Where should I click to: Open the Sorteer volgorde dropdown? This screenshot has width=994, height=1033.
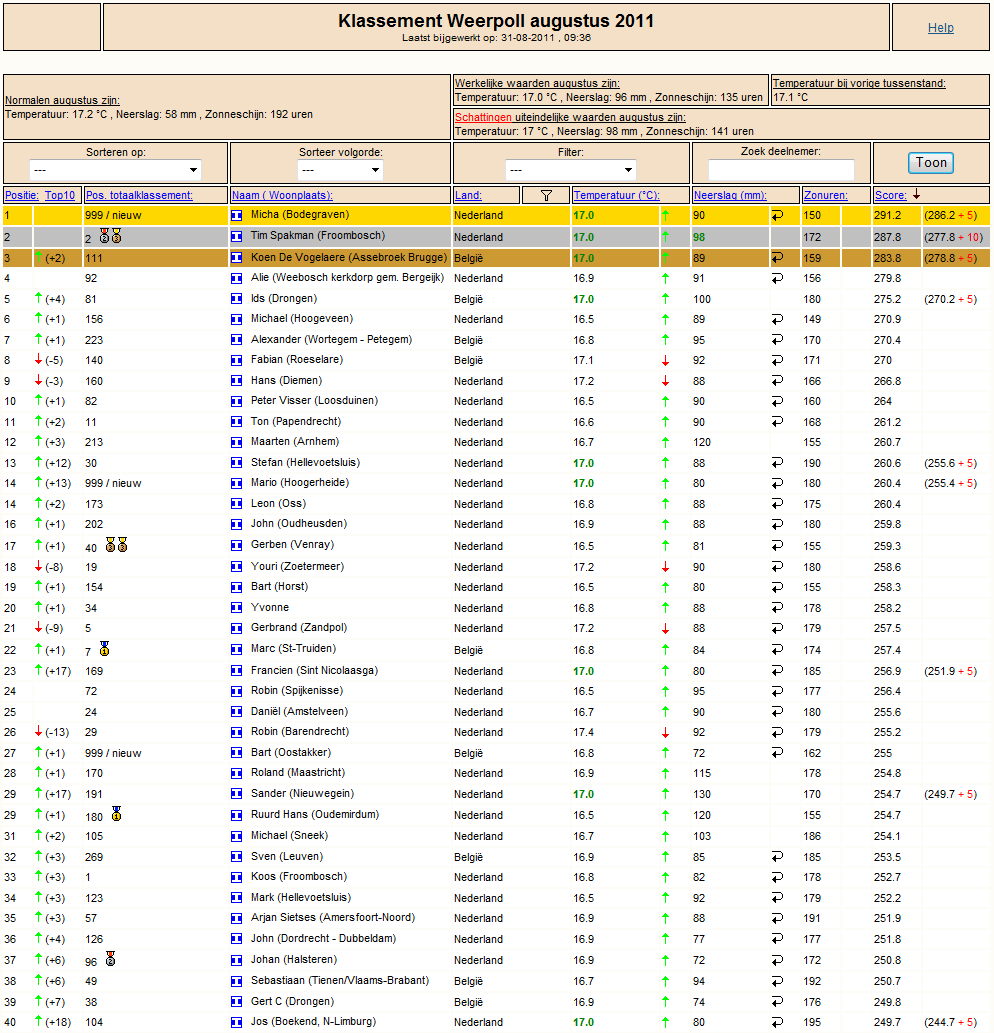(341, 170)
